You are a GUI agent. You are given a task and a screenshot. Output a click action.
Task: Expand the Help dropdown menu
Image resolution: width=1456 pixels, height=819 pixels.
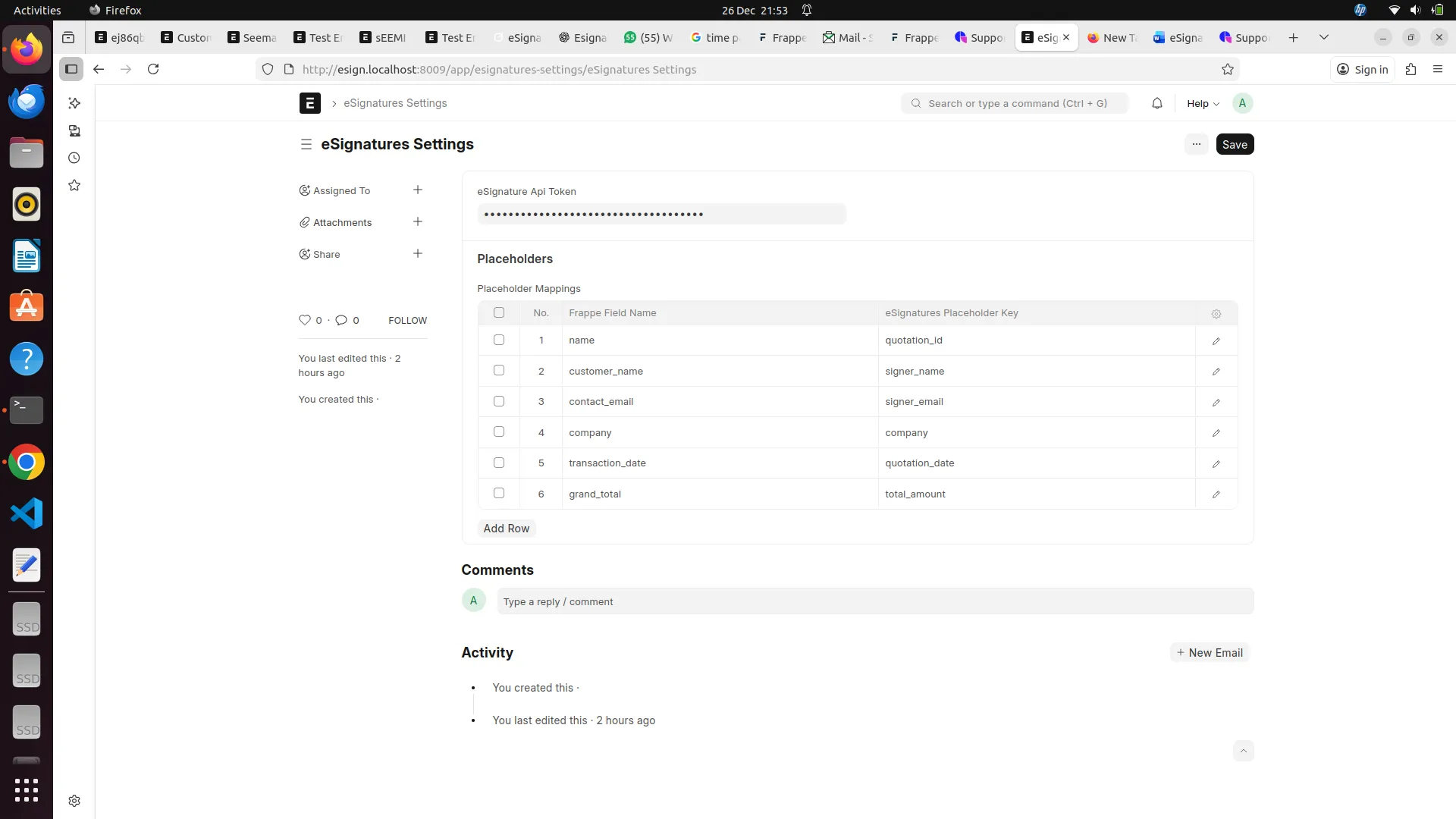click(1203, 104)
